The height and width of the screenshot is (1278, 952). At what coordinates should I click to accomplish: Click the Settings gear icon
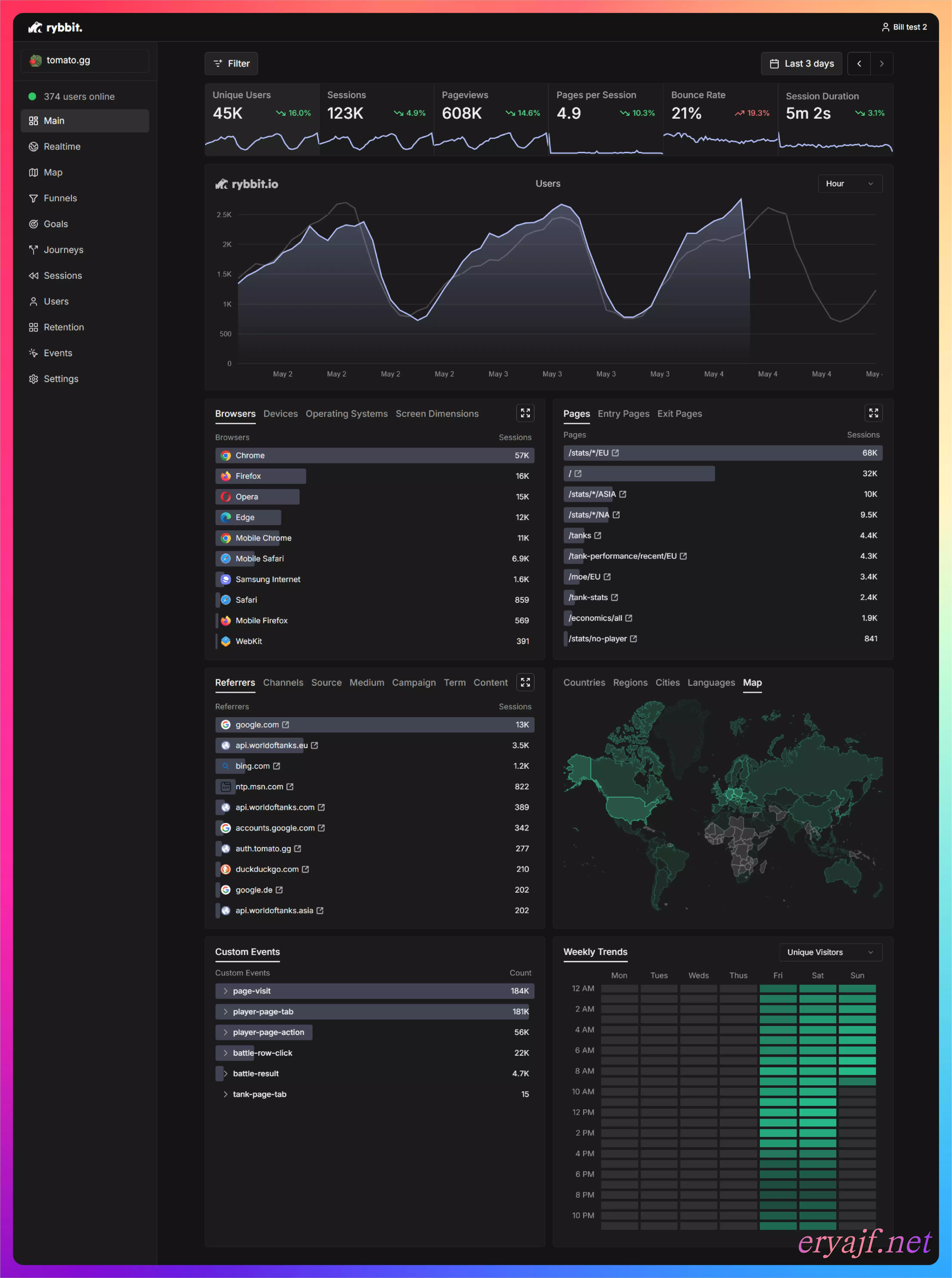tap(33, 379)
